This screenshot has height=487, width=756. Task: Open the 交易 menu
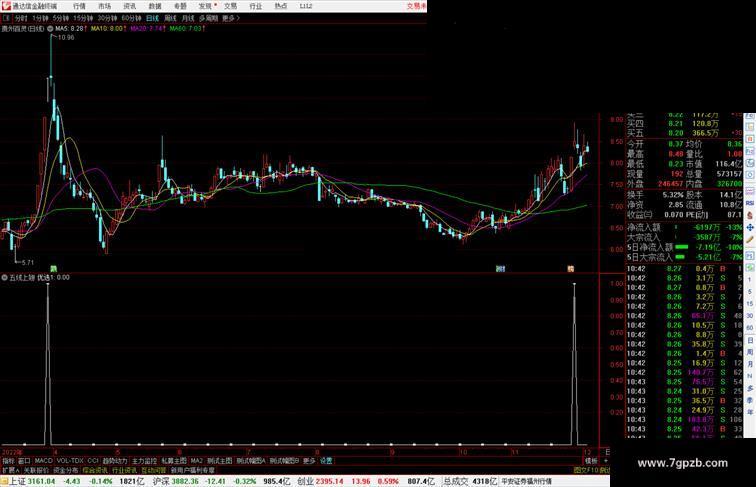tap(230, 6)
